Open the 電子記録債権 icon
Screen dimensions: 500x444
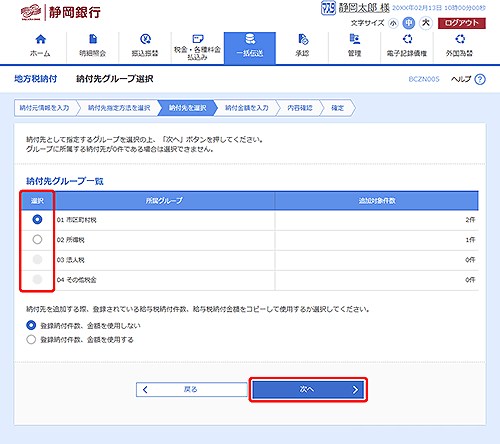coord(407,39)
